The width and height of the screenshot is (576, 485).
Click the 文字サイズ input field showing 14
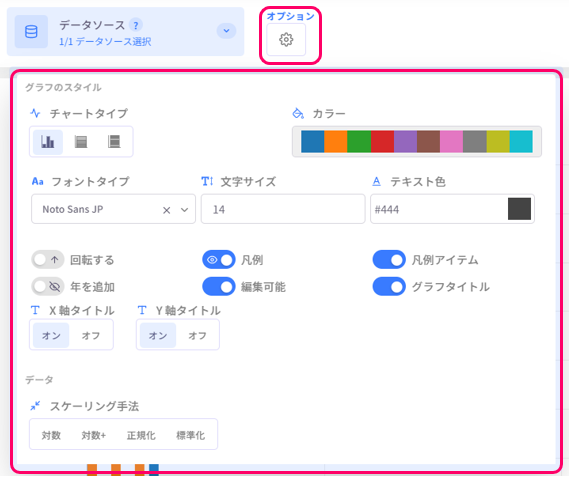pos(283,209)
